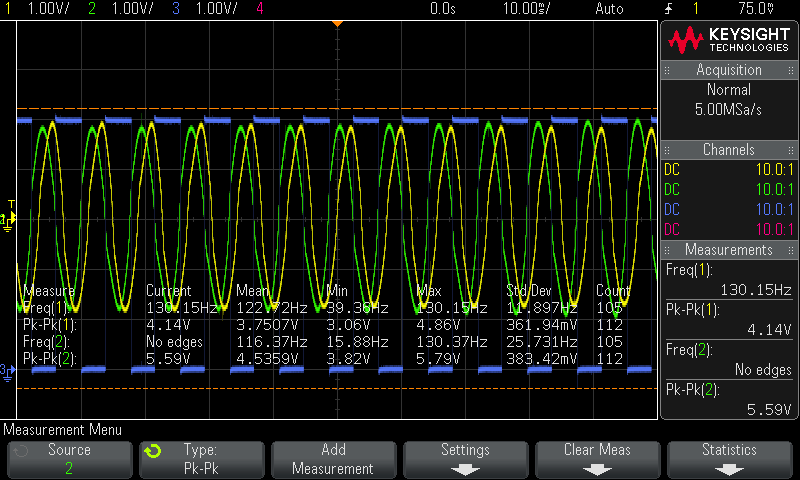The height and width of the screenshot is (480, 800).
Task: Click the Std Dev value 383.42mV
Action: tap(541, 359)
